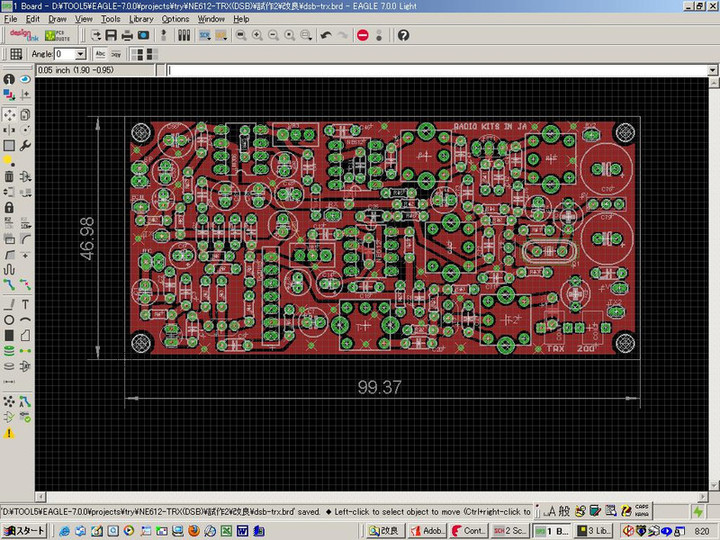The width and height of the screenshot is (720, 540).
Task: Click the Lock tool padlock icon
Action: click(9, 207)
